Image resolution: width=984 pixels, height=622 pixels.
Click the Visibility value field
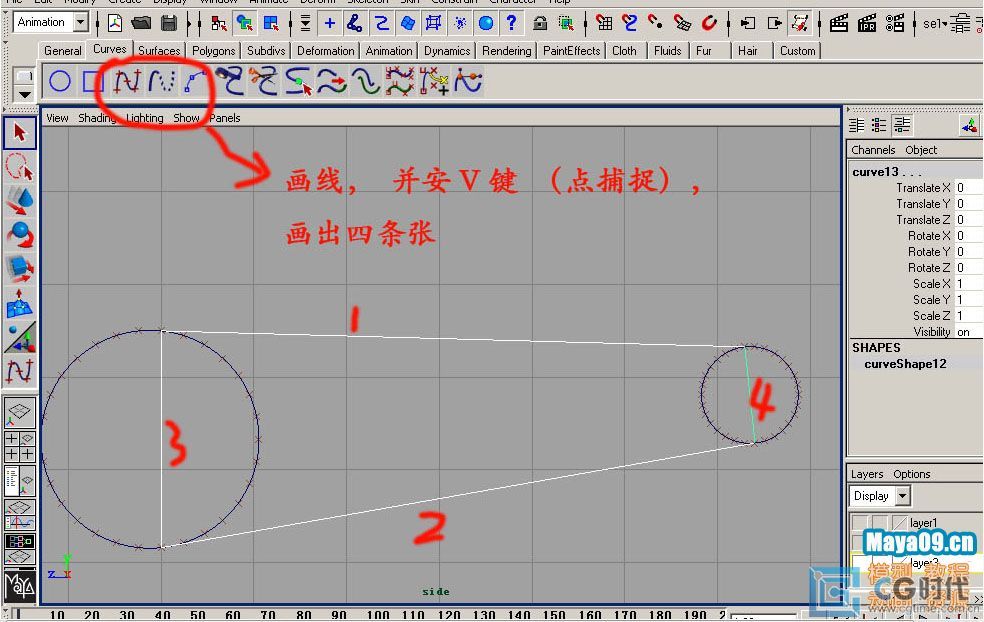tap(968, 332)
